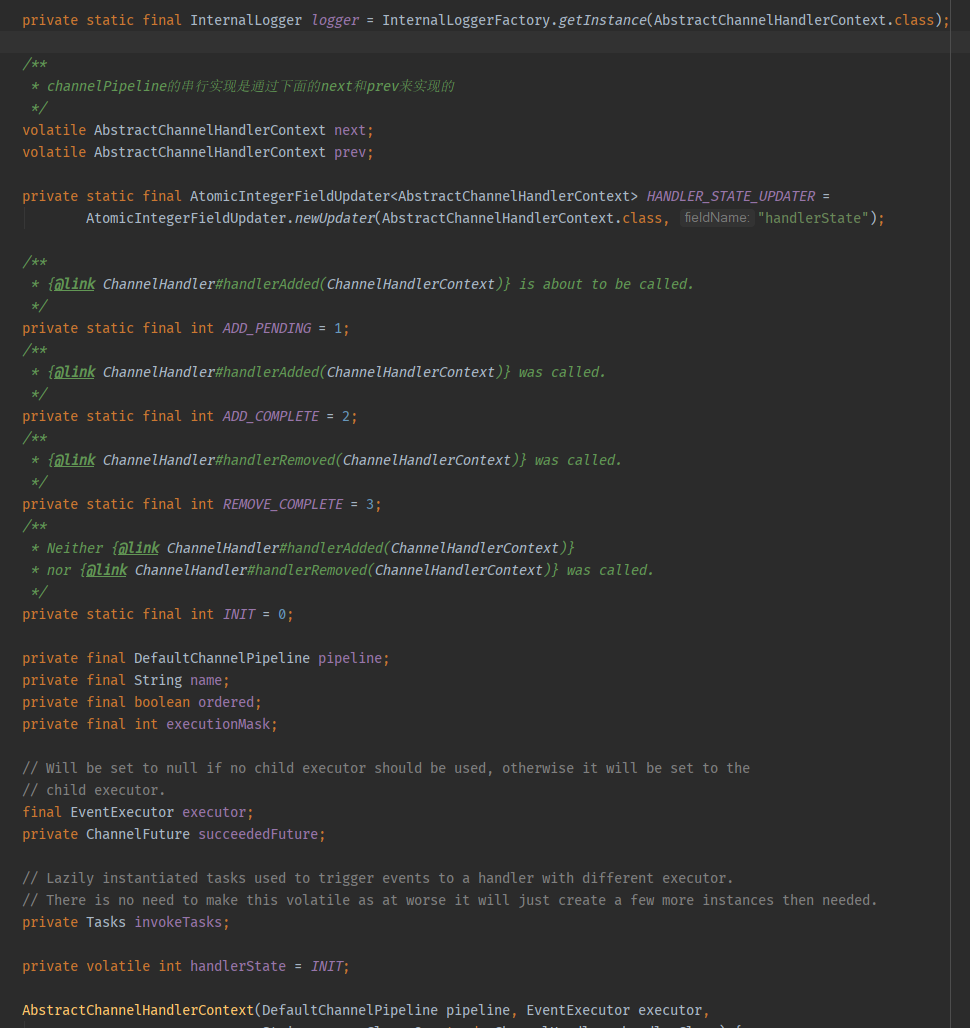Viewport: 970px width, 1028px height.
Task: Click the executionMask field
Action: point(218,724)
